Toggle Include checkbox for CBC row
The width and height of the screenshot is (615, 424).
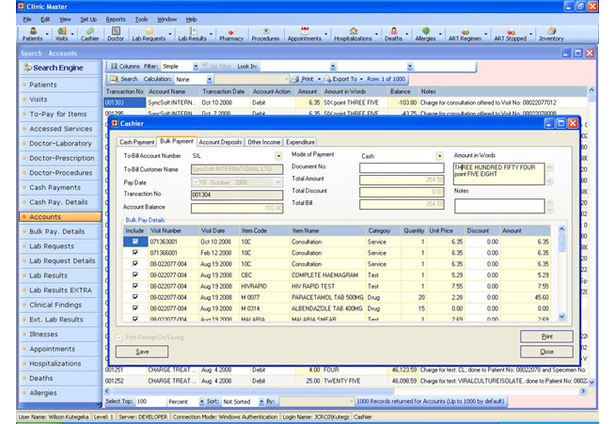coord(135,275)
